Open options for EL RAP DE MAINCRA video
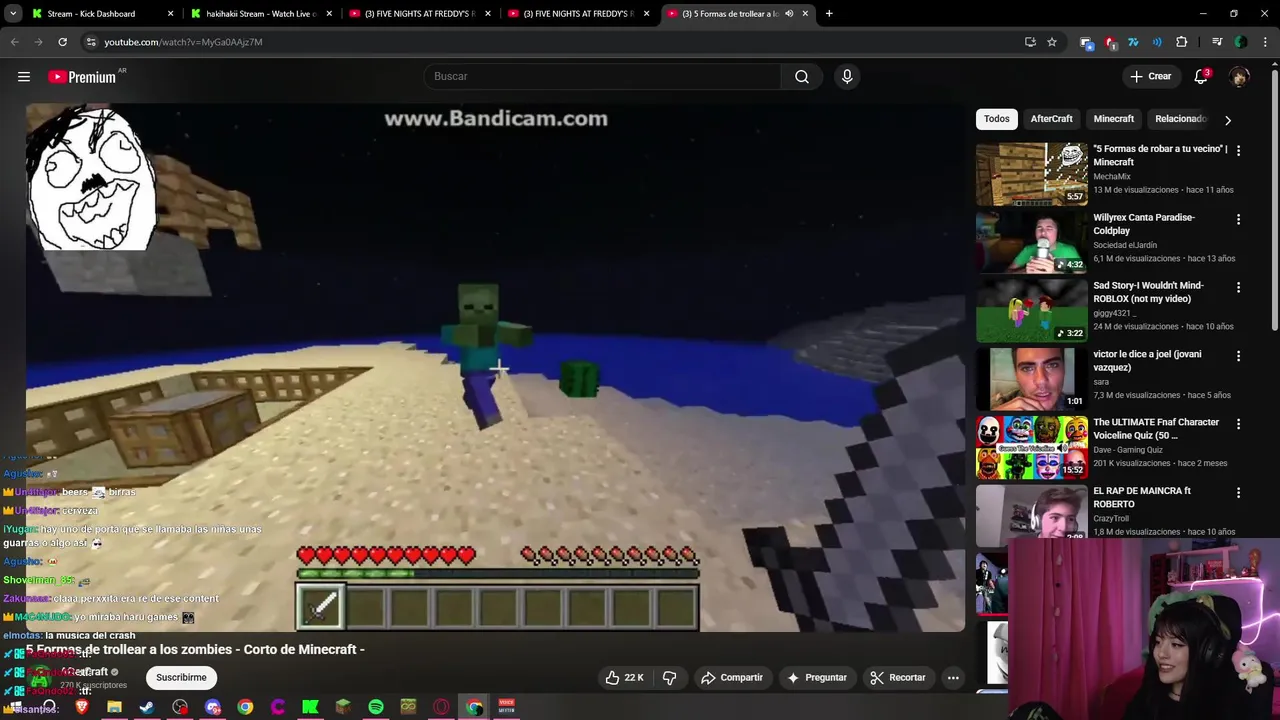1280x720 pixels. (x=1238, y=492)
